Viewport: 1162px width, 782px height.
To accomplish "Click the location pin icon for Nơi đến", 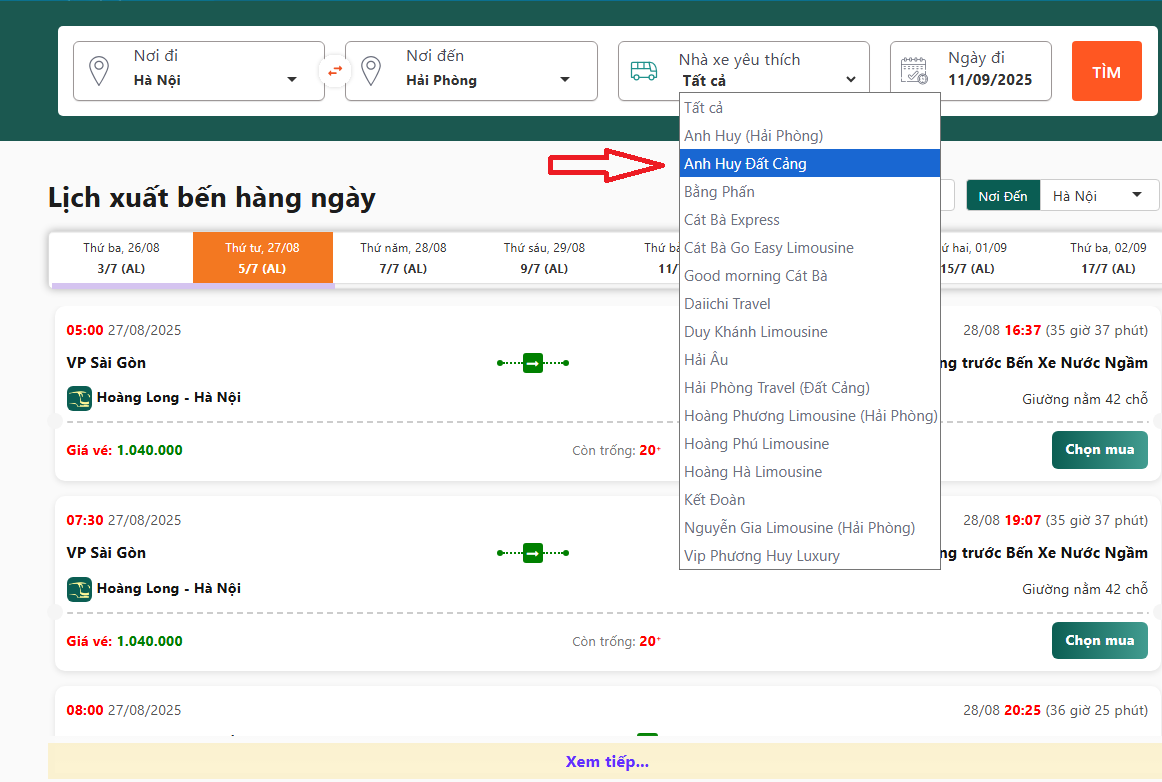I will (371, 71).
